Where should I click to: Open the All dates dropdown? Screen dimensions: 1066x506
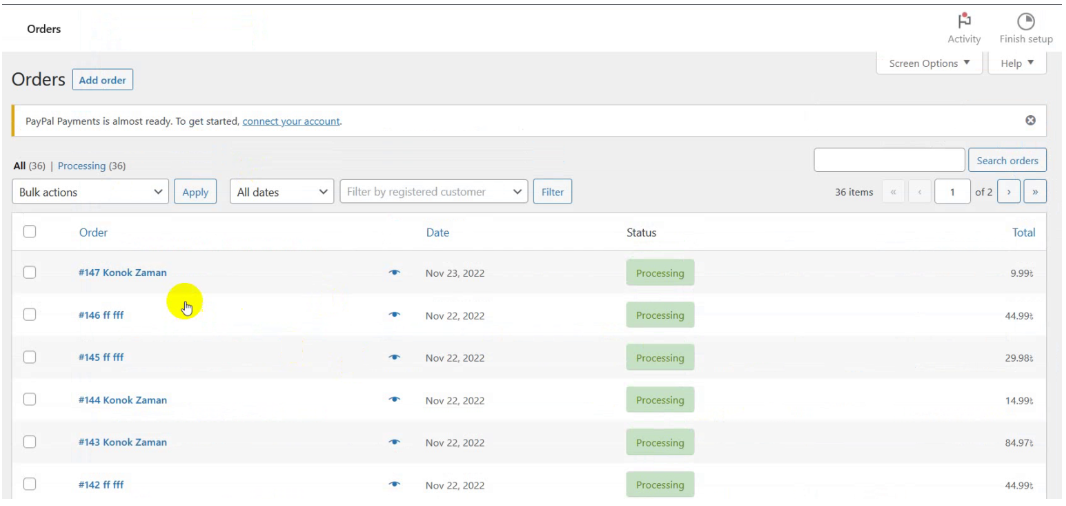(x=282, y=192)
